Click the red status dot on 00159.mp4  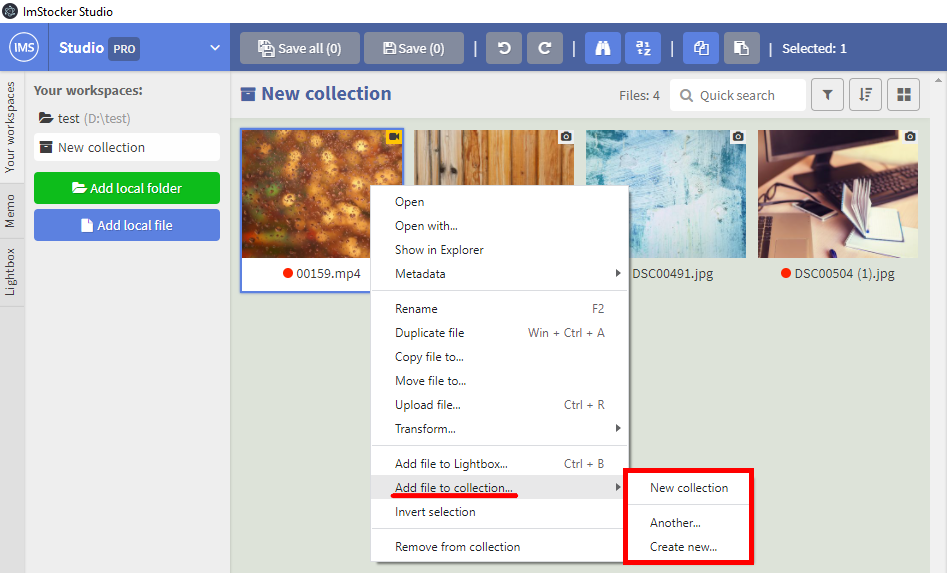pos(287,273)
